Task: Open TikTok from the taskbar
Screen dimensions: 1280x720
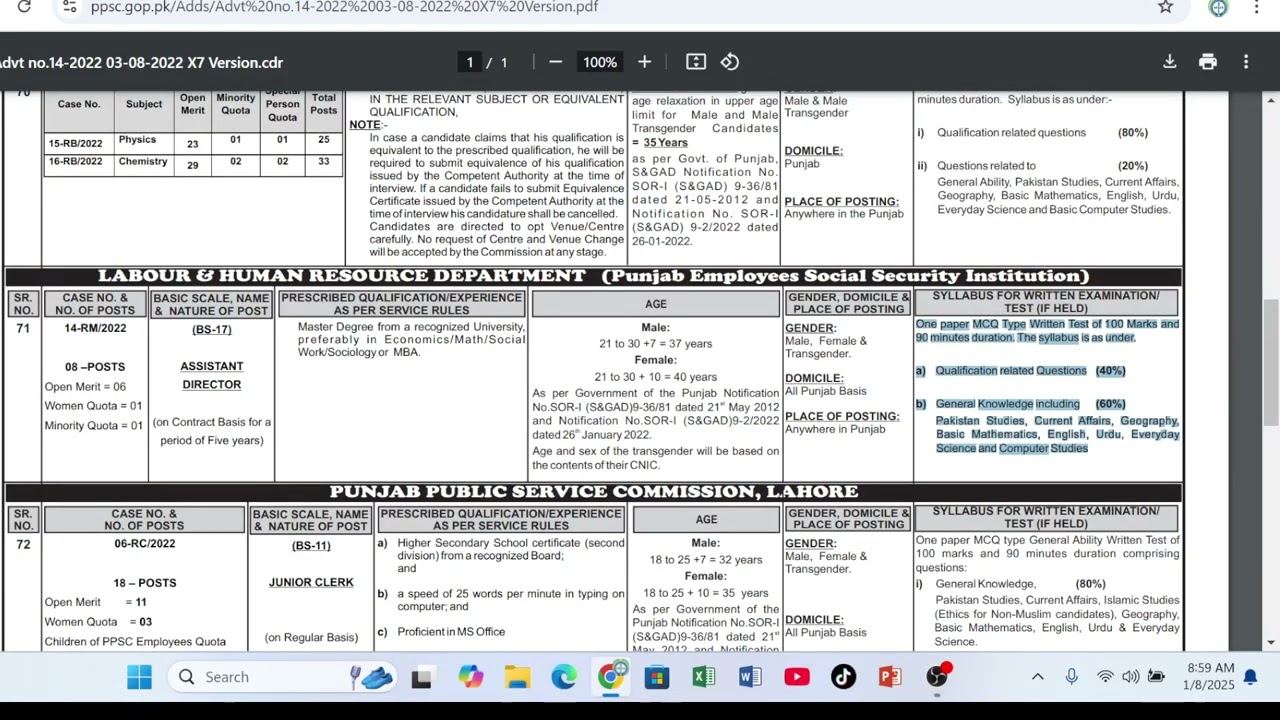Action: pos(843,677)
